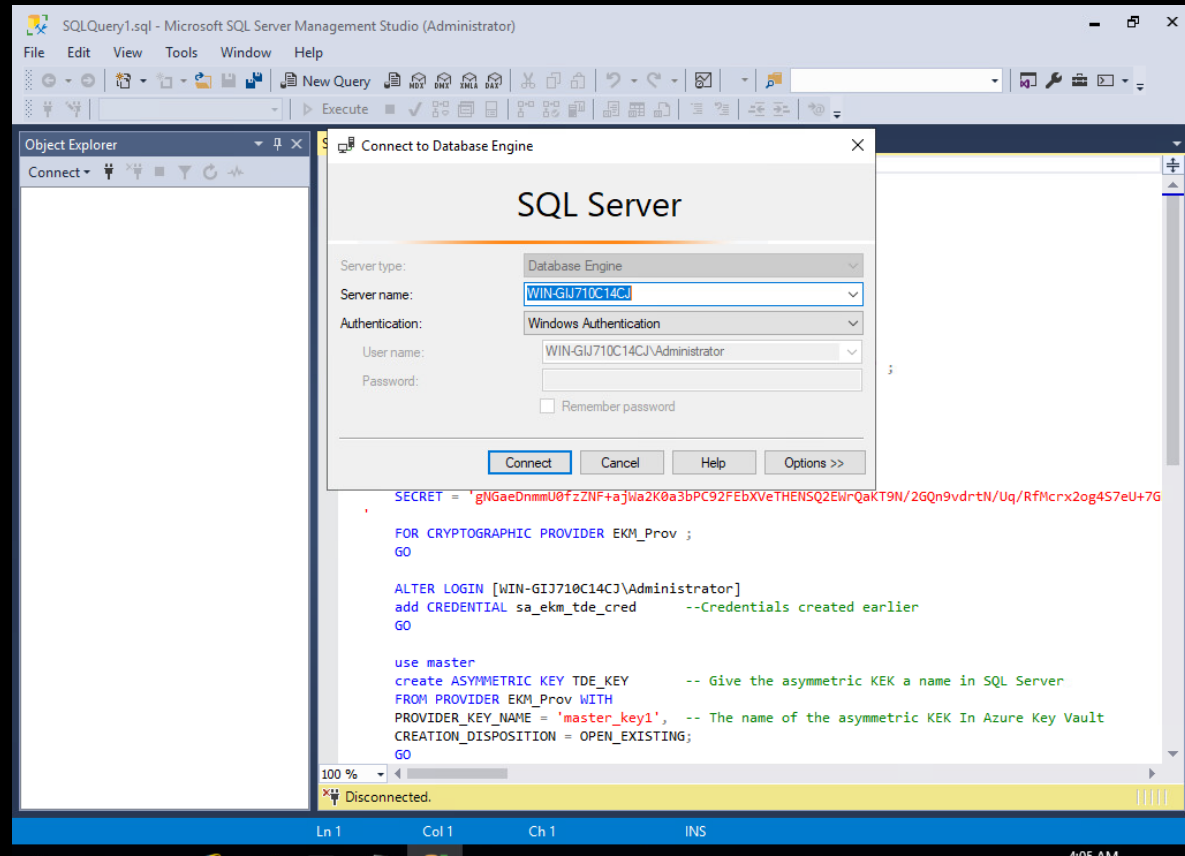Open the Connect dropdown in Object Explorer
Image resolution: width=1185 pixels, height=856 pixels.
(x=59, y=172)
